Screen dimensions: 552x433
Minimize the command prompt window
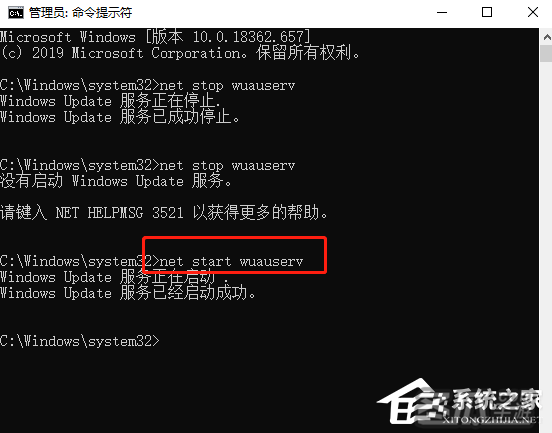[442, 12]
